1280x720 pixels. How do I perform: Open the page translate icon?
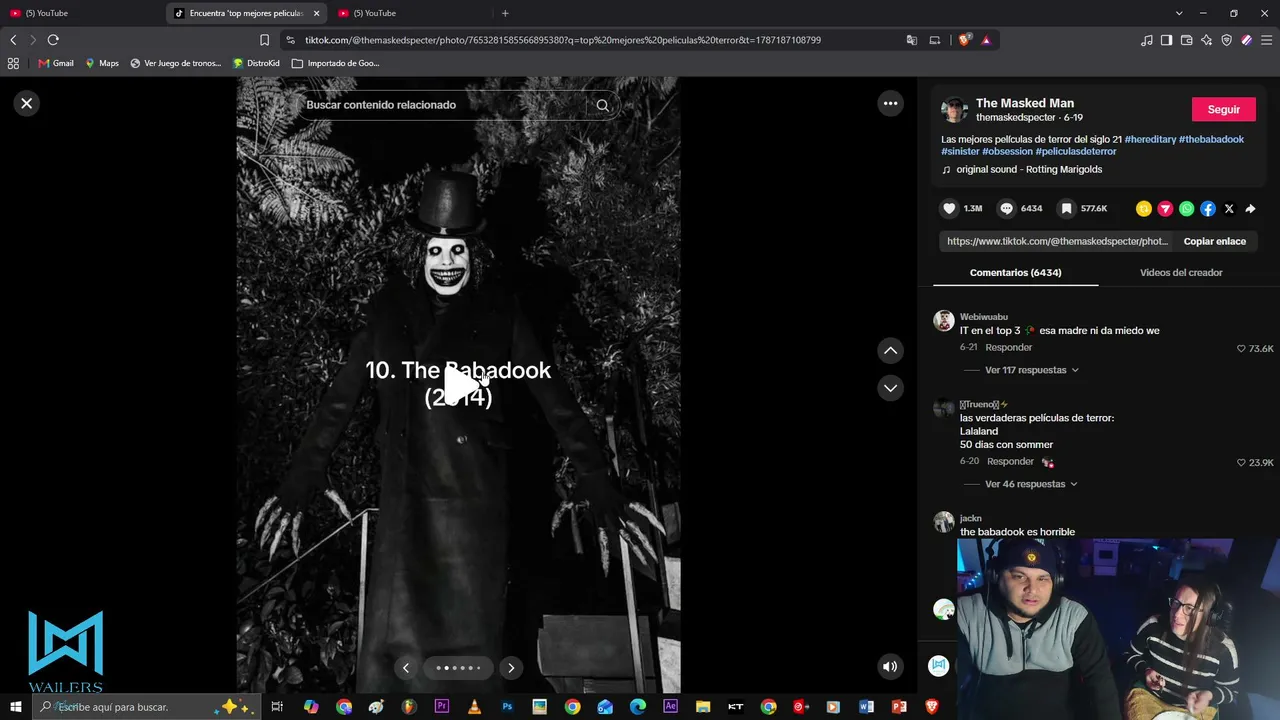click(912, 40)
